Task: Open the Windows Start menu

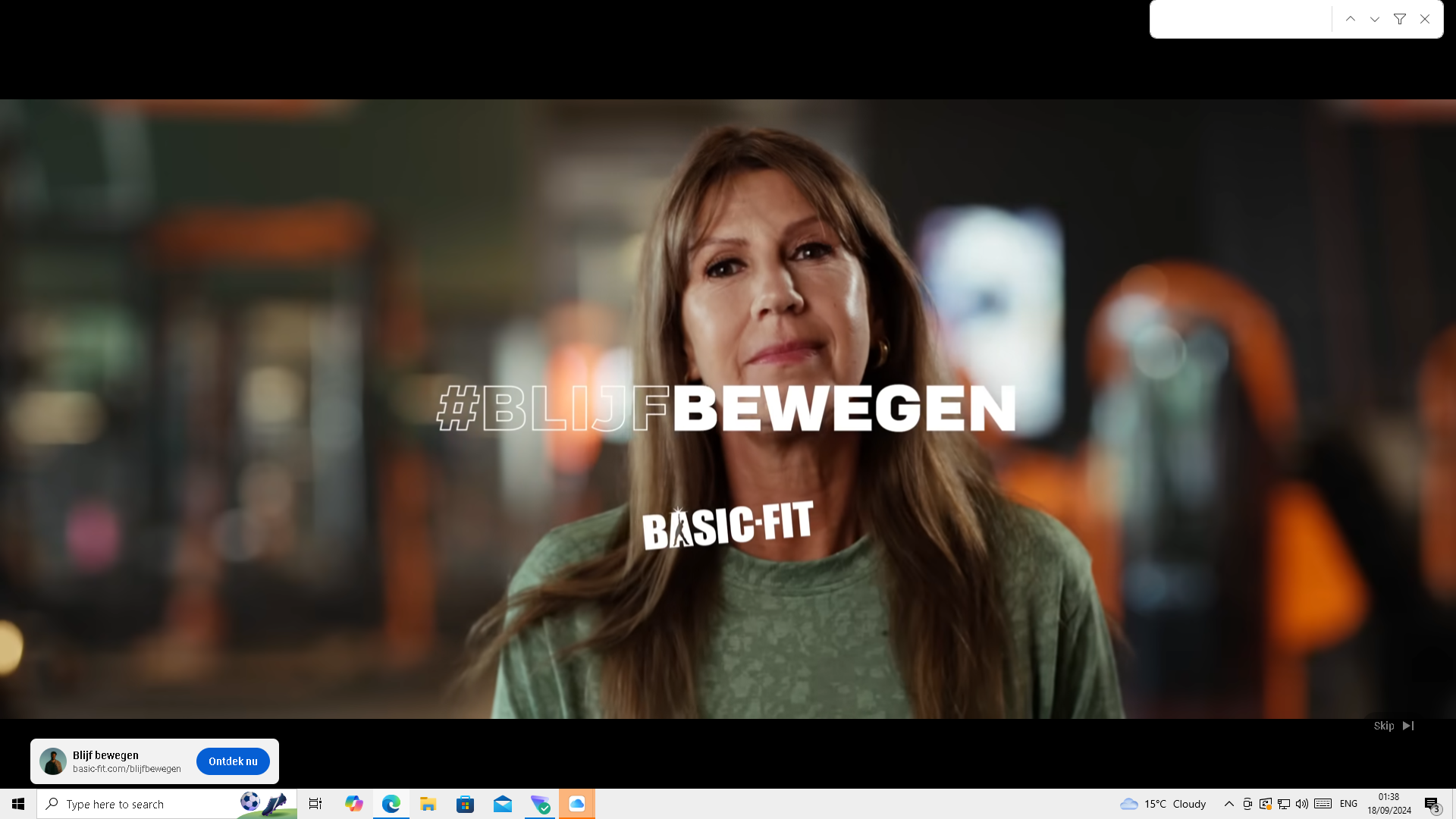Action: (x=18, y=804)
